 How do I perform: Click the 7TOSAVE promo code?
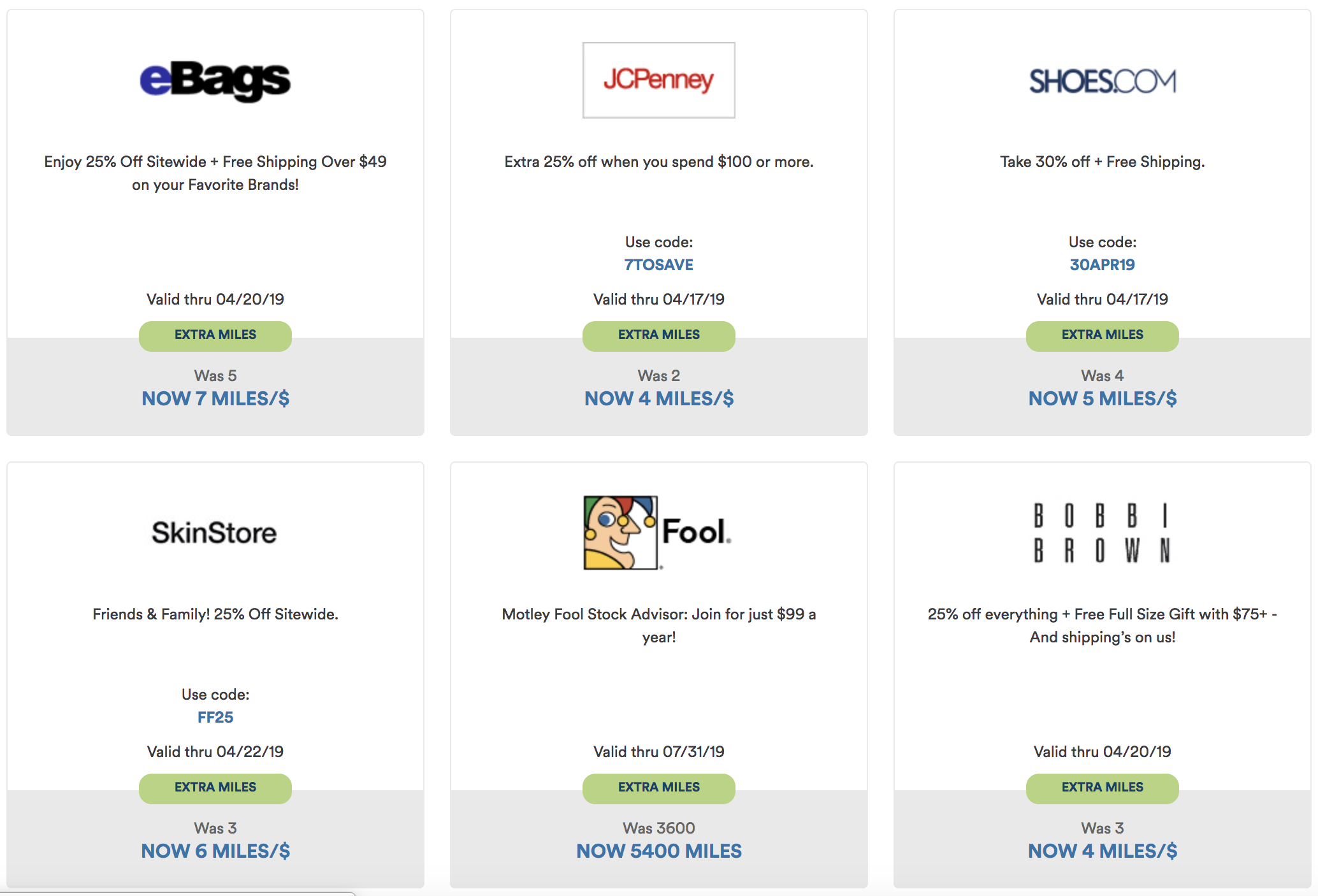[x=658, y=264]
